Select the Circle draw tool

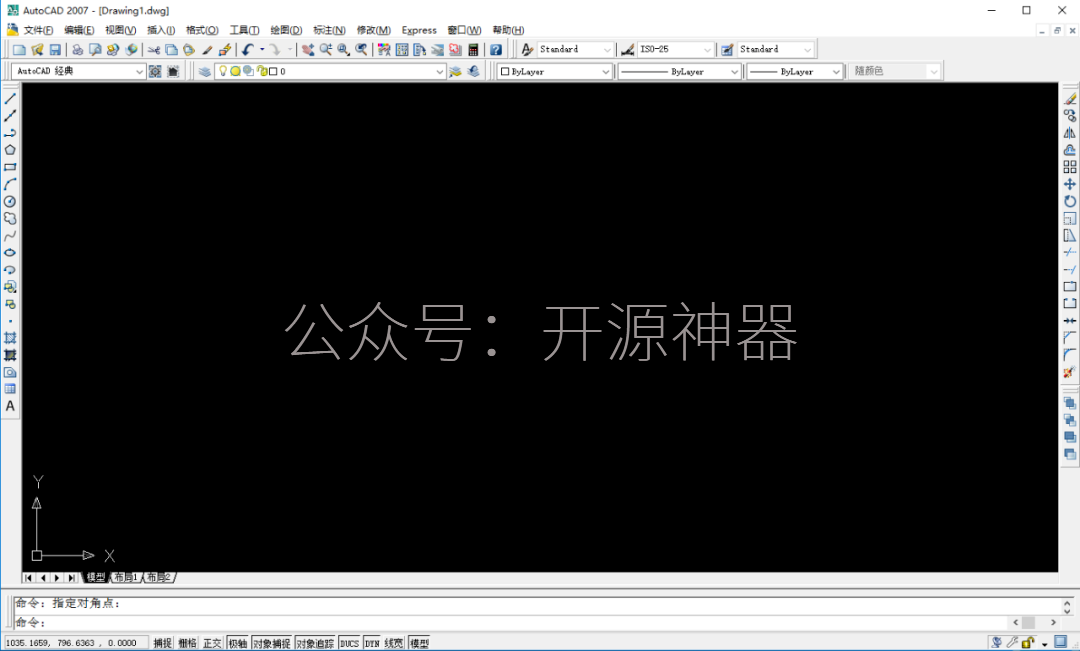coord(10,202)
